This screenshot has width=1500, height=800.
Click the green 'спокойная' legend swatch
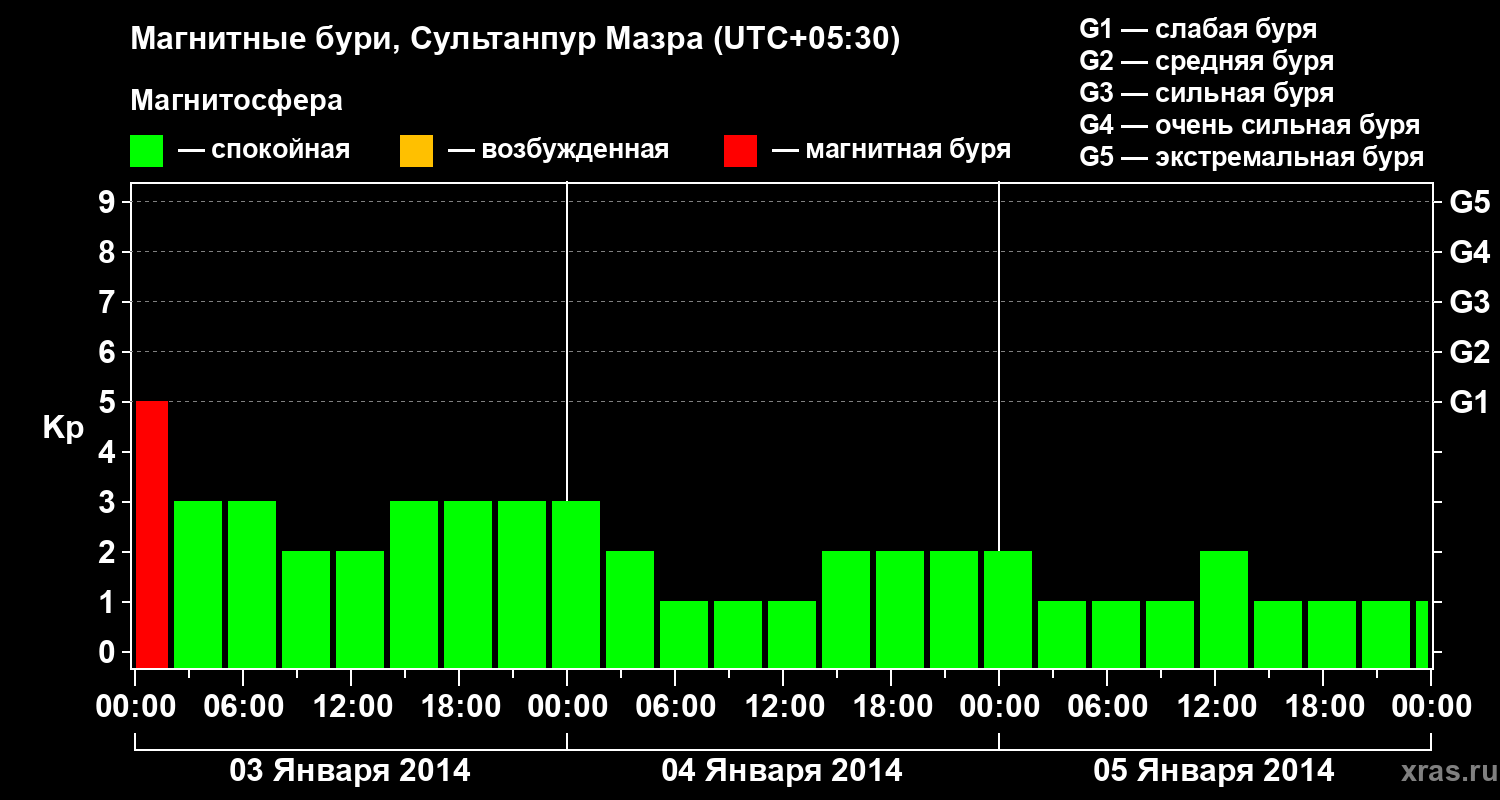pos(147,151)
